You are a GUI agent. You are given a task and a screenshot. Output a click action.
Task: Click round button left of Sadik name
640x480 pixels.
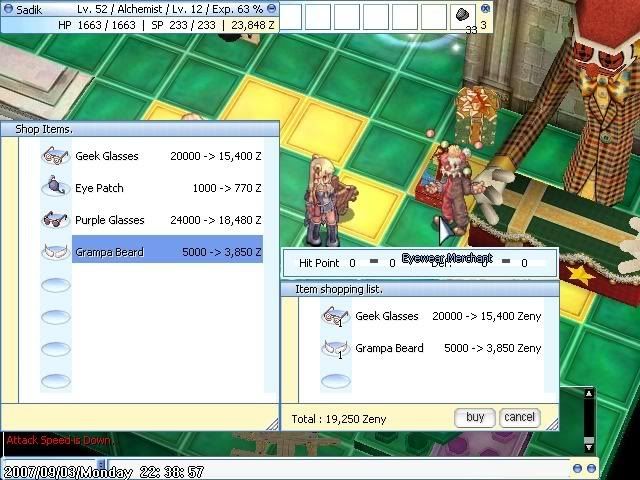click(8, 9)
